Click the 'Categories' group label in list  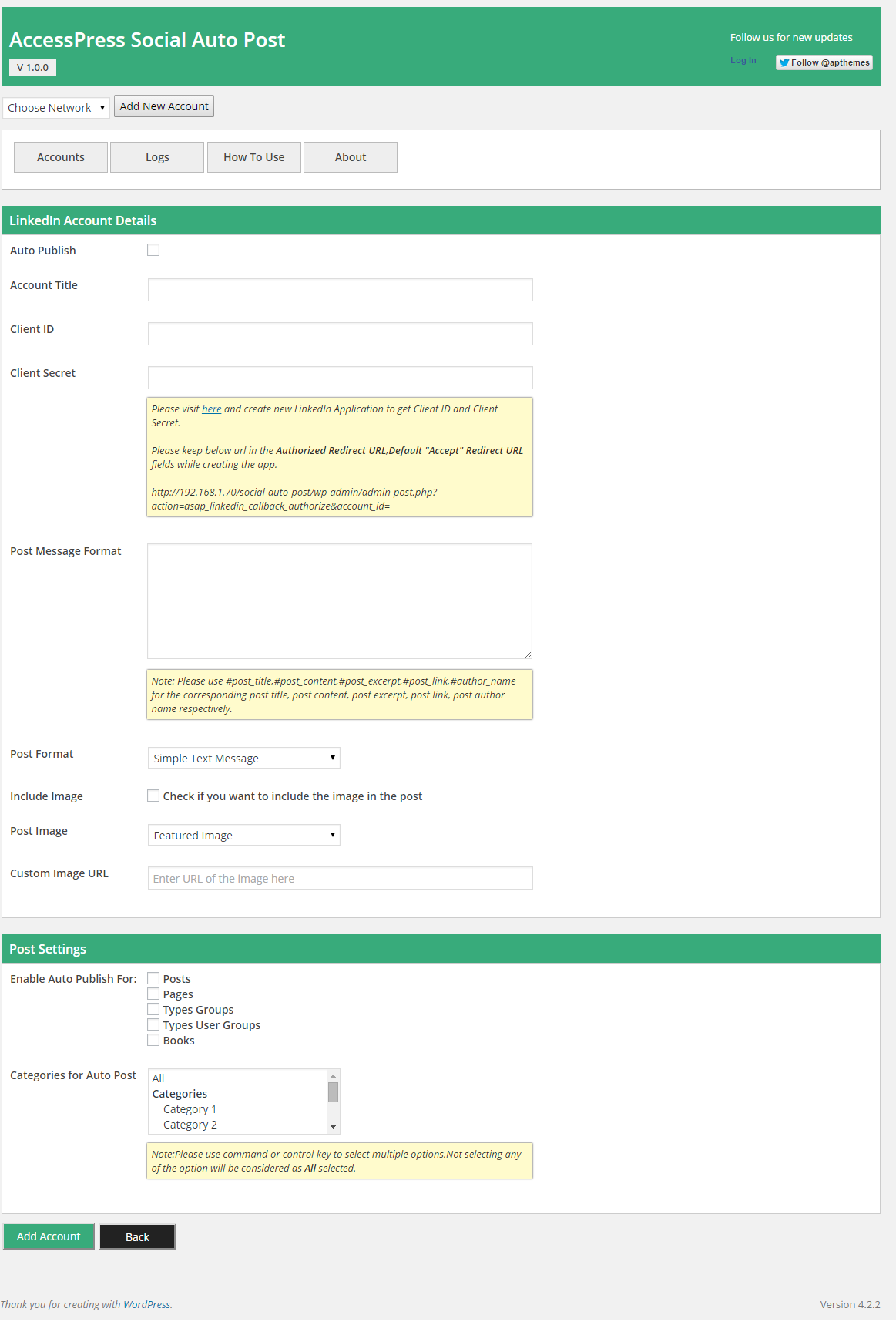pos(180,1094)
